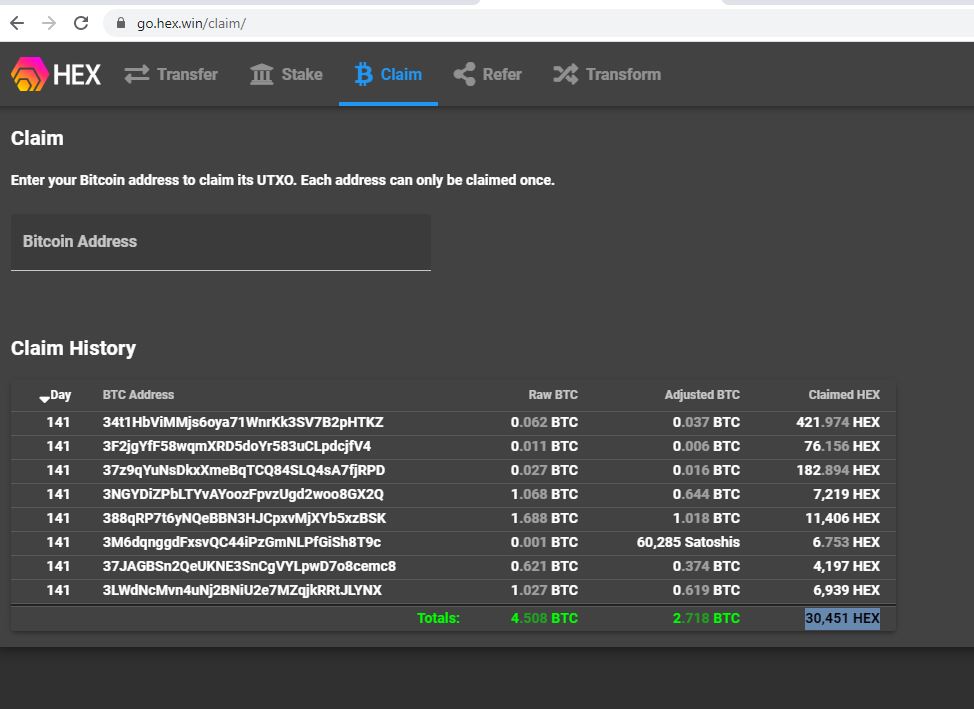Click the 76.156 HEX claimed value
Image resolution: width=974 pixels, height=709 pixels.
tap(842, 446)
